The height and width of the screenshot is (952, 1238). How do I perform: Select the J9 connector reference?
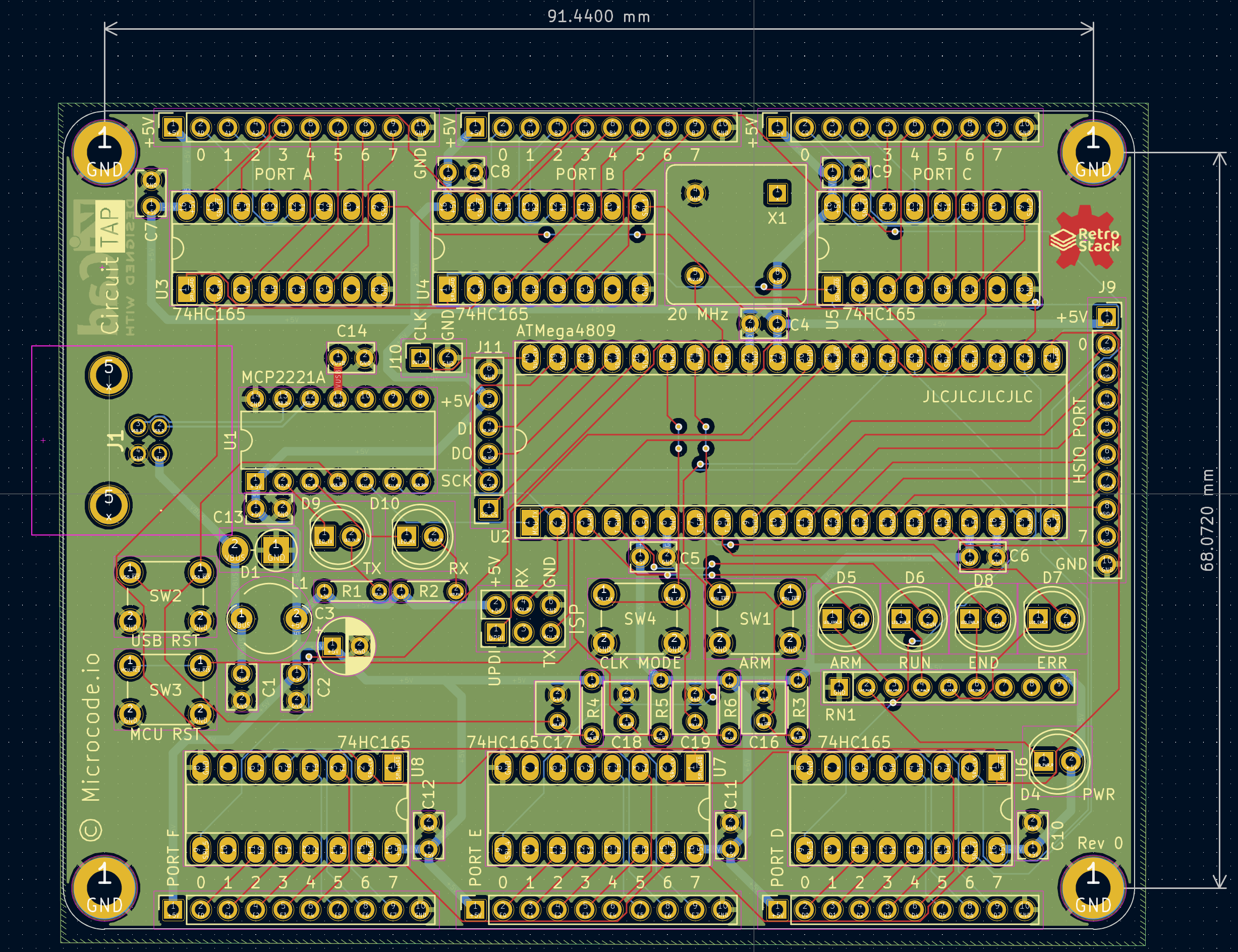click(1106, 287)
